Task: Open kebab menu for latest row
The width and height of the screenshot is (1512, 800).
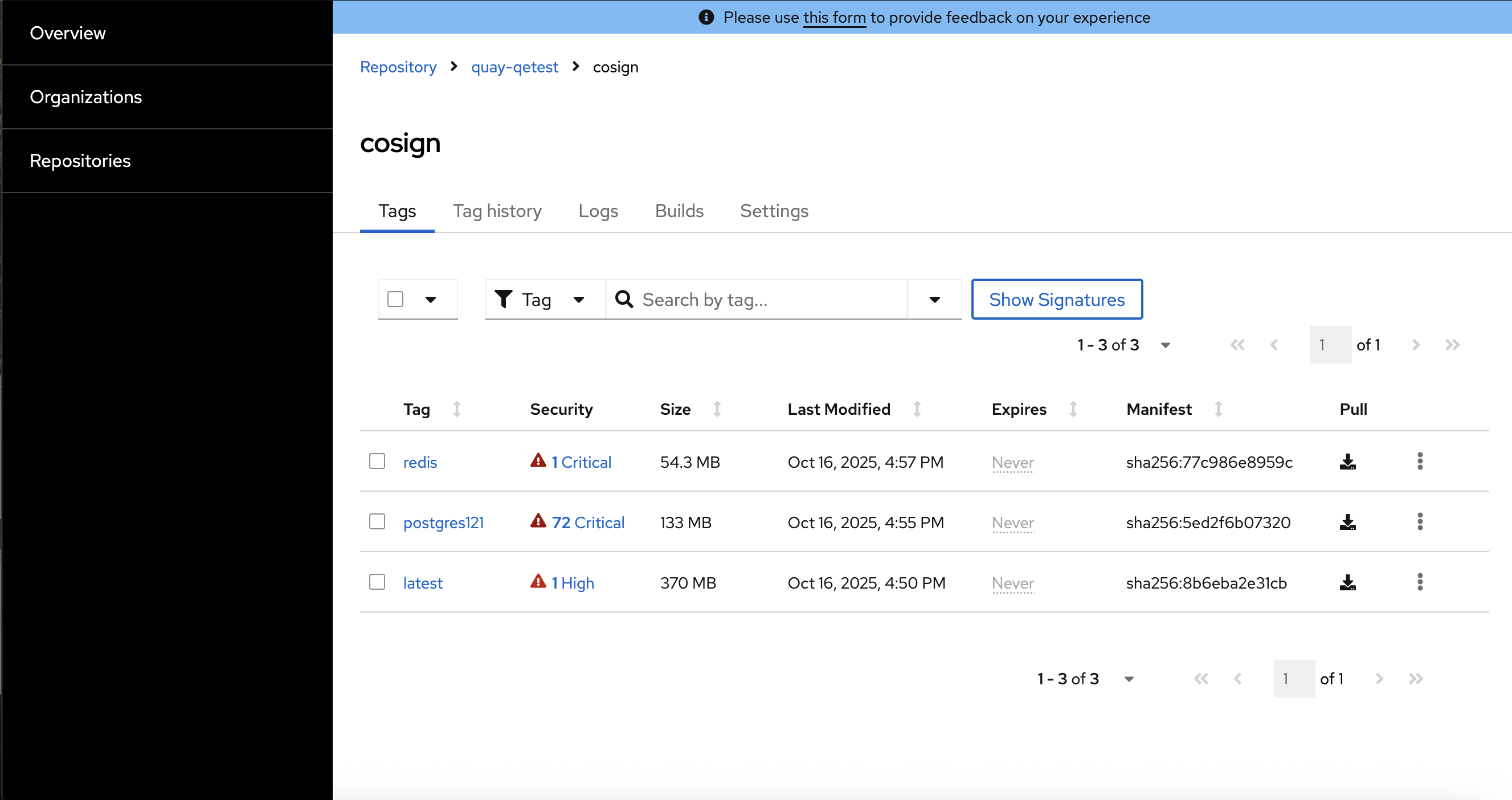Action: click(1420, 582)
